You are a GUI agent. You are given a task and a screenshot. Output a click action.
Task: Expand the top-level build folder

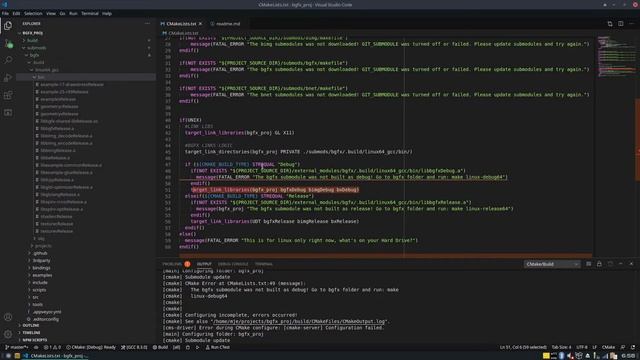(86, 40)
